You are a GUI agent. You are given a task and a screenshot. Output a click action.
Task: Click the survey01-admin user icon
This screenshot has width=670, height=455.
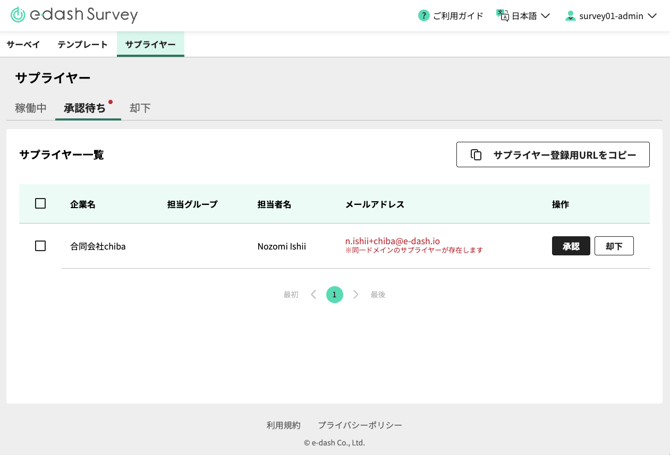[x=570, y=16]
